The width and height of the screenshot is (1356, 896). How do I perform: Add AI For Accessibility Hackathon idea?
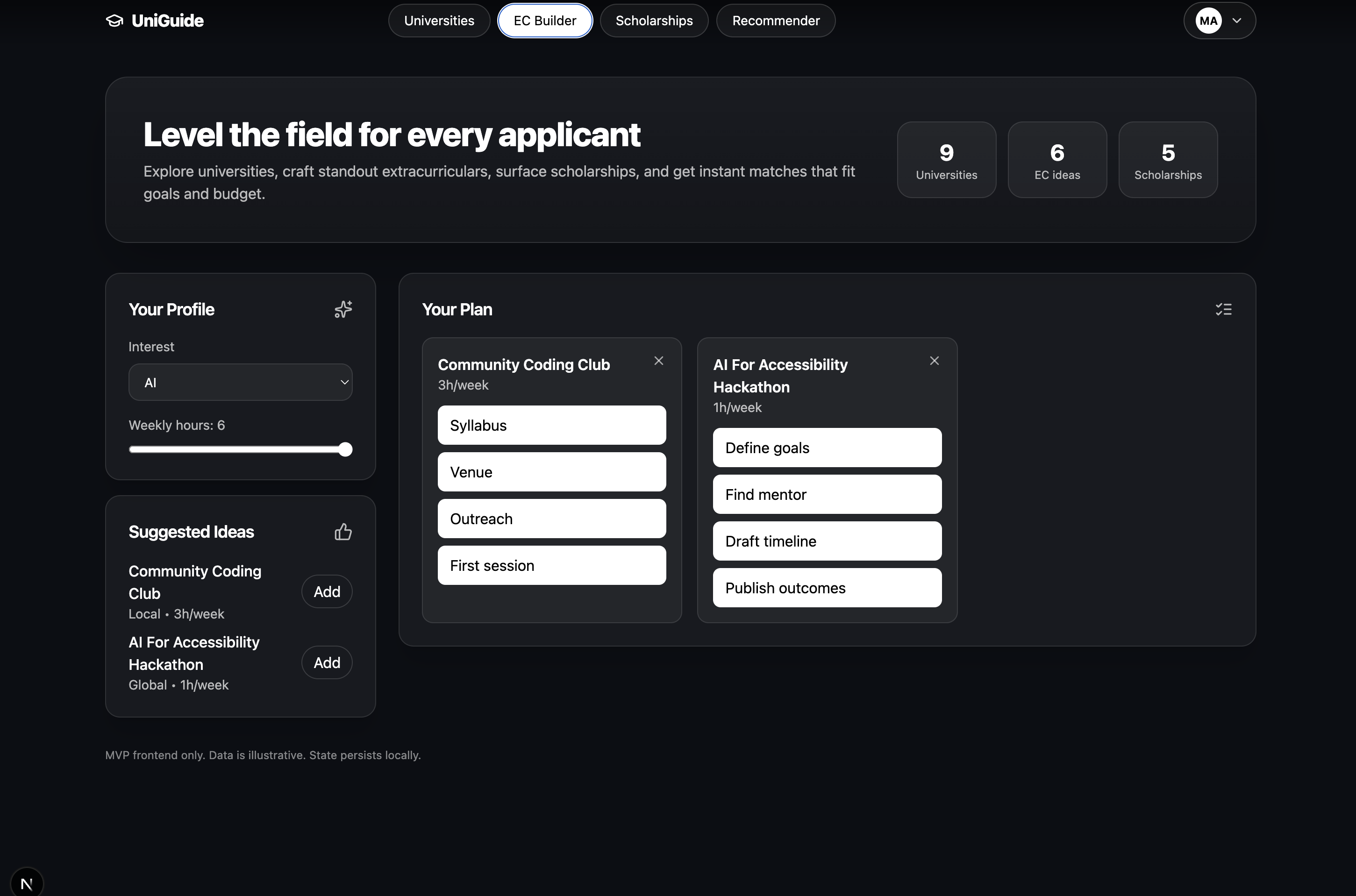[x=326, y=662]
